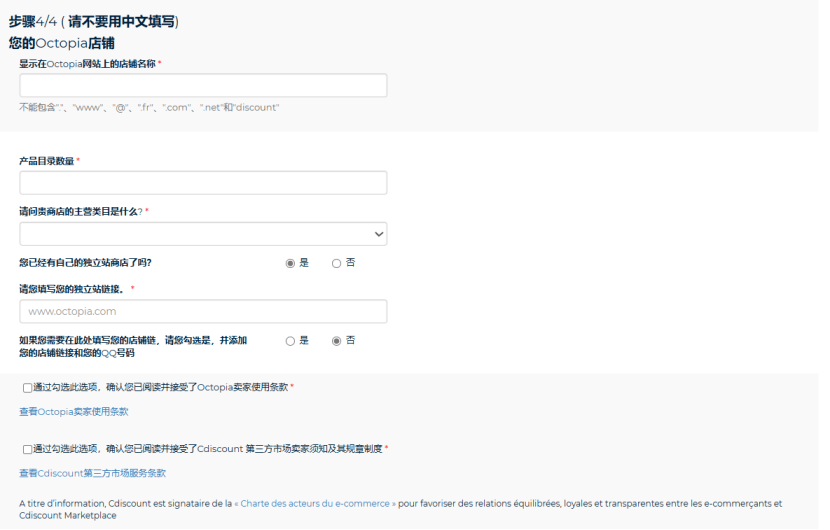Click the Octopia shop name input field

[x=203, y=85]
